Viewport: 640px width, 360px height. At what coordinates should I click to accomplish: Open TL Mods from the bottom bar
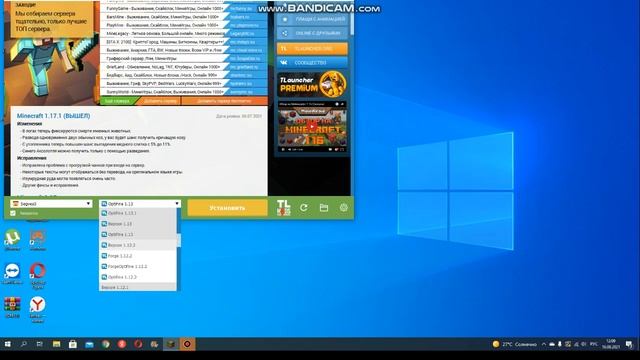coord(284,208)
